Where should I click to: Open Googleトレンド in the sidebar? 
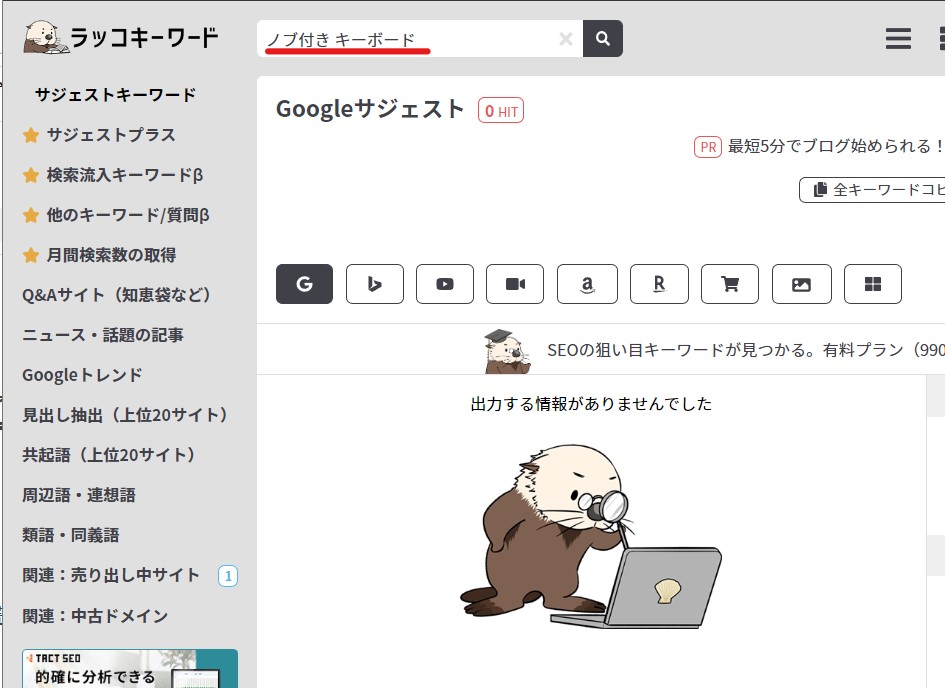[x=83, y=375]
